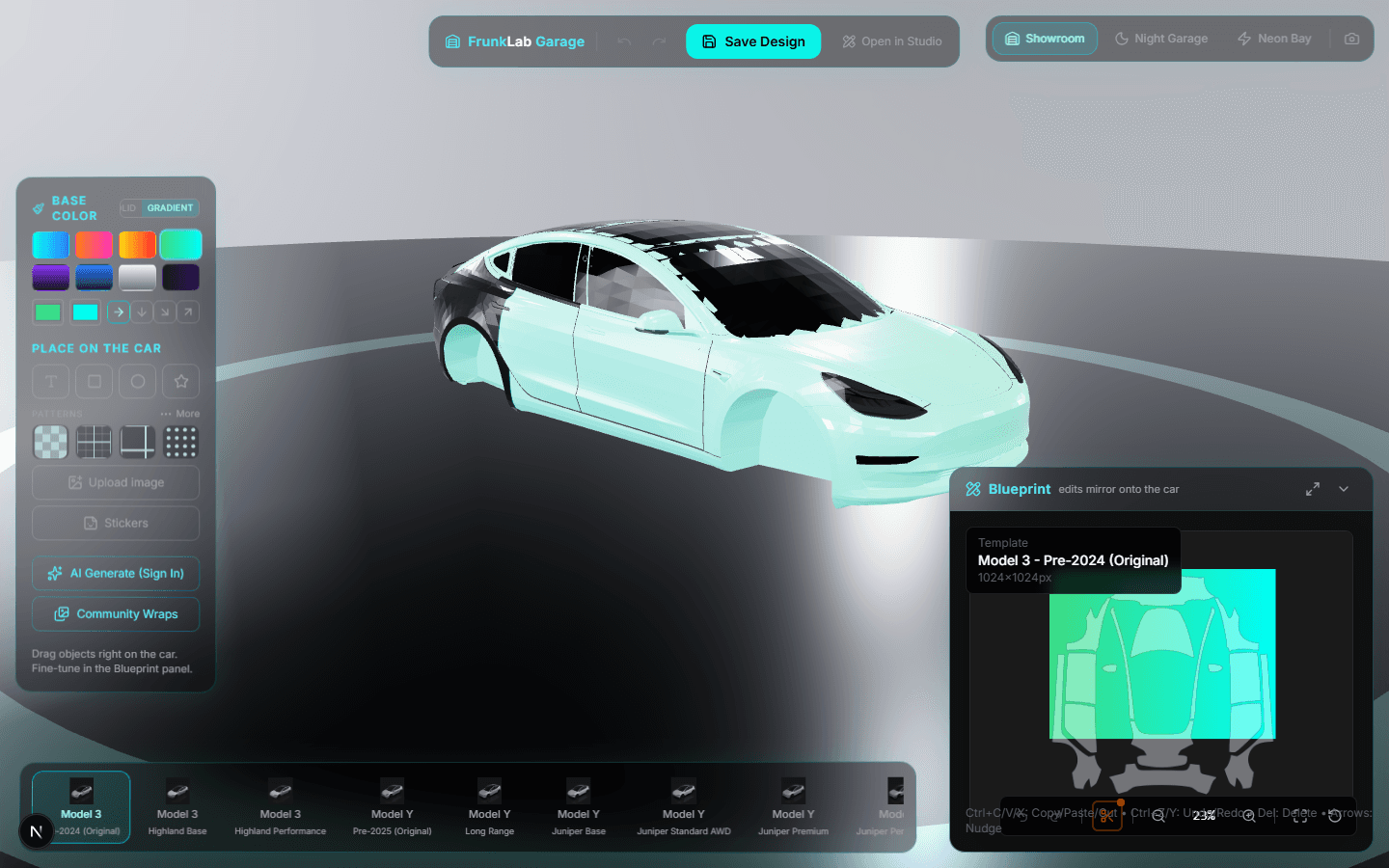Click the Blueprint redo icon
Screen dimensions: 1389x868
(1055, 816)
